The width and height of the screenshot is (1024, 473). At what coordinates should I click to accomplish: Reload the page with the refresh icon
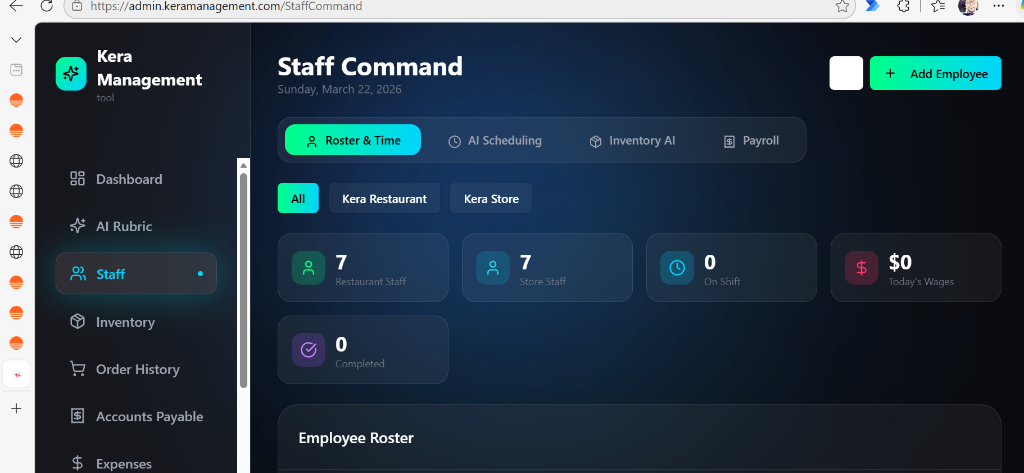[x=46, y=6]
